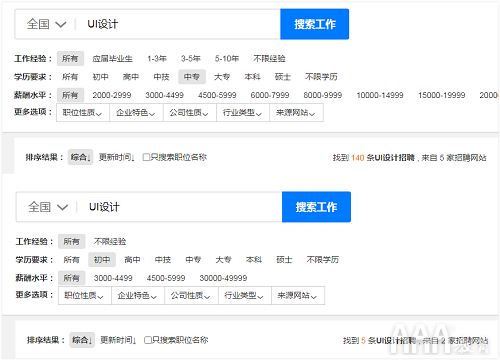Image resolution: width=500 pixels, height=360 pixels.
Task: Filter salary 3000-4499 in upper panel
Action: [164, 95]
